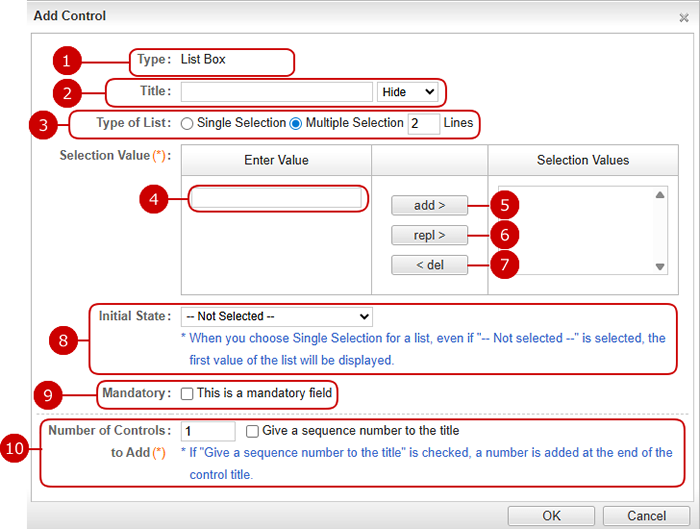
Task: Click the Enter Value column header
Action: click(x=276, y=160)
